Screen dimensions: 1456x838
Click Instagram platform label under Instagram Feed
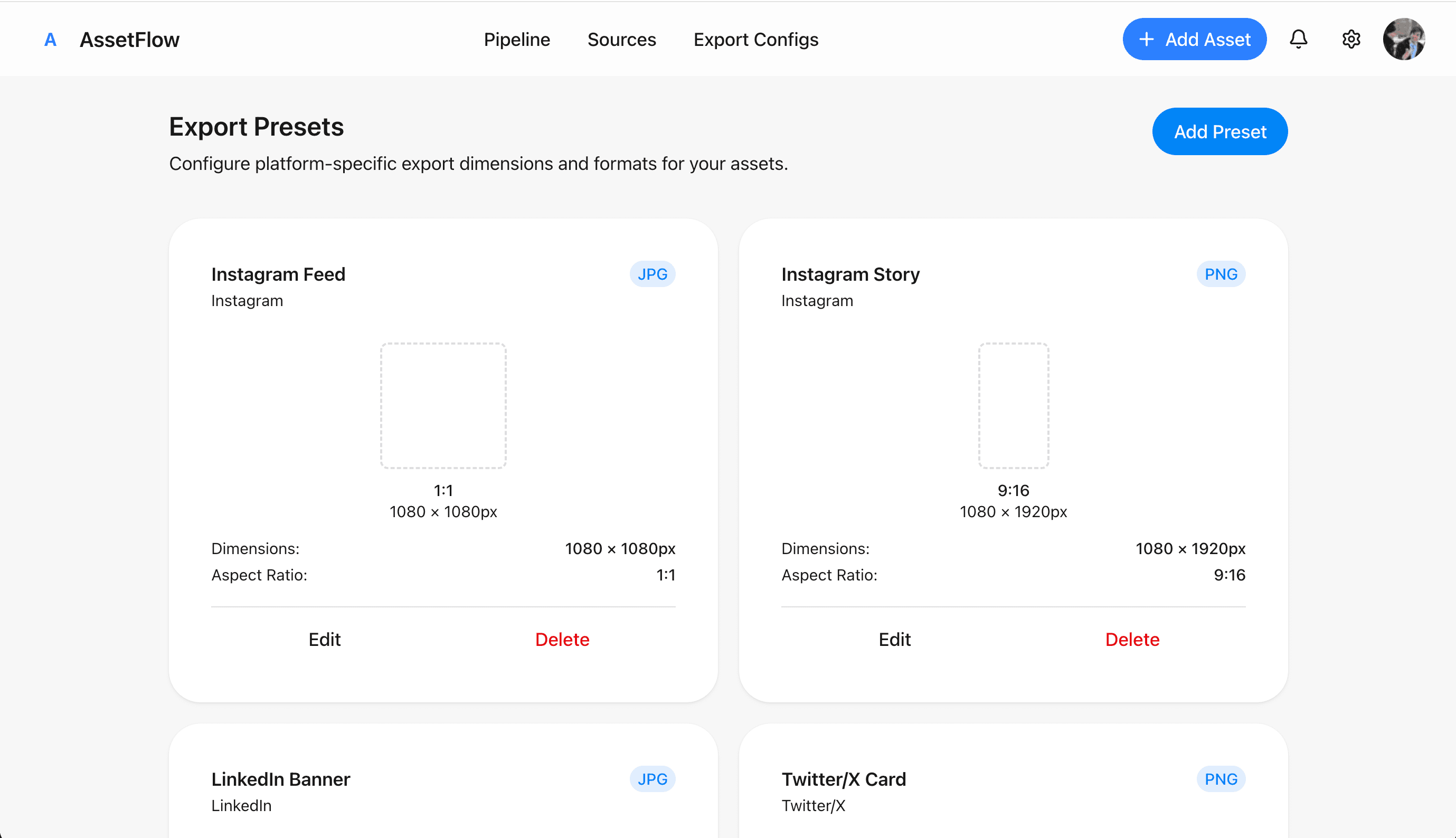[247, 300]
